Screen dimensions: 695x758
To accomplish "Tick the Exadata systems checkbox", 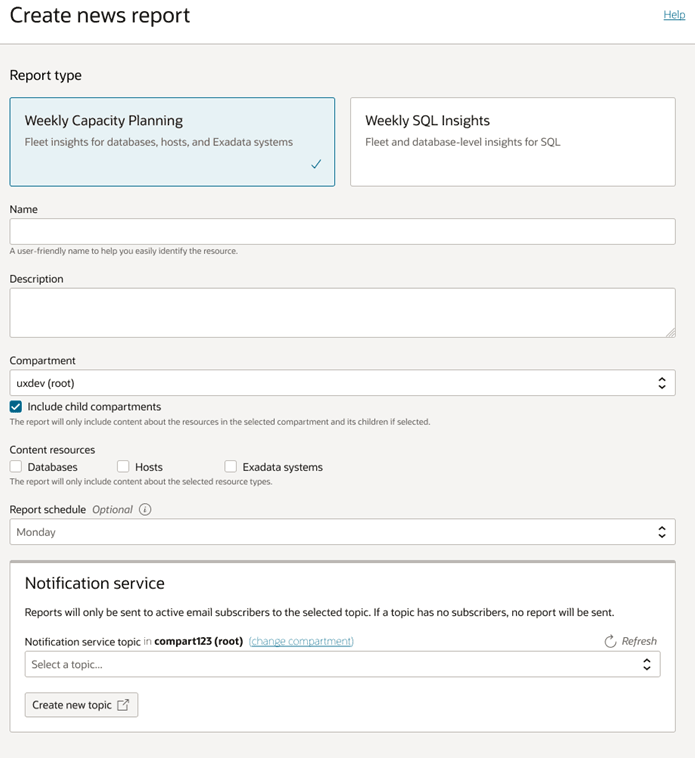I will tap(231, 466).
